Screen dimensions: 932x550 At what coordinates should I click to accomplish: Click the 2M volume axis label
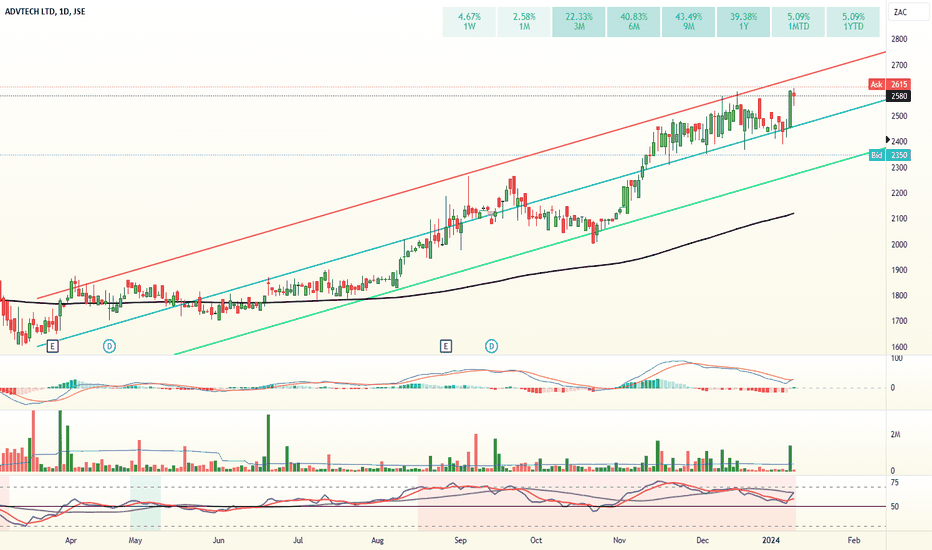[x=895, y=435]
